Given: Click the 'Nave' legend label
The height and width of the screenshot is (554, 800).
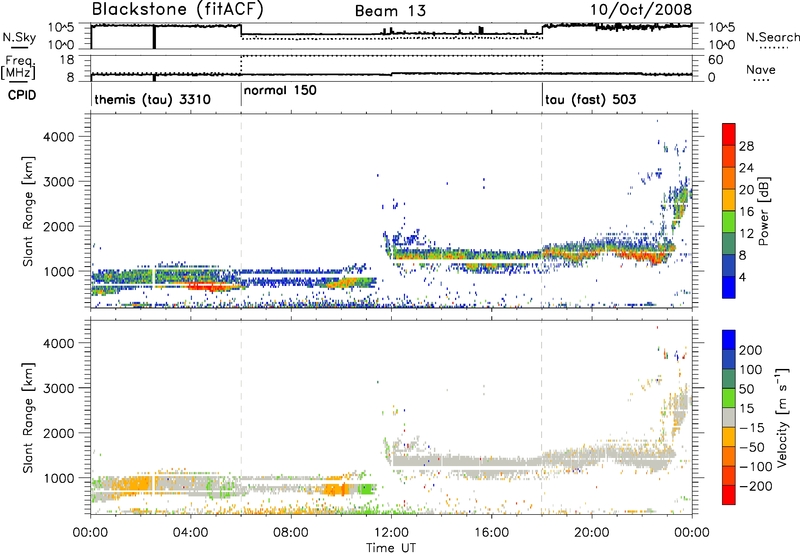Looking at the screenshot, I should click(761, 69).
